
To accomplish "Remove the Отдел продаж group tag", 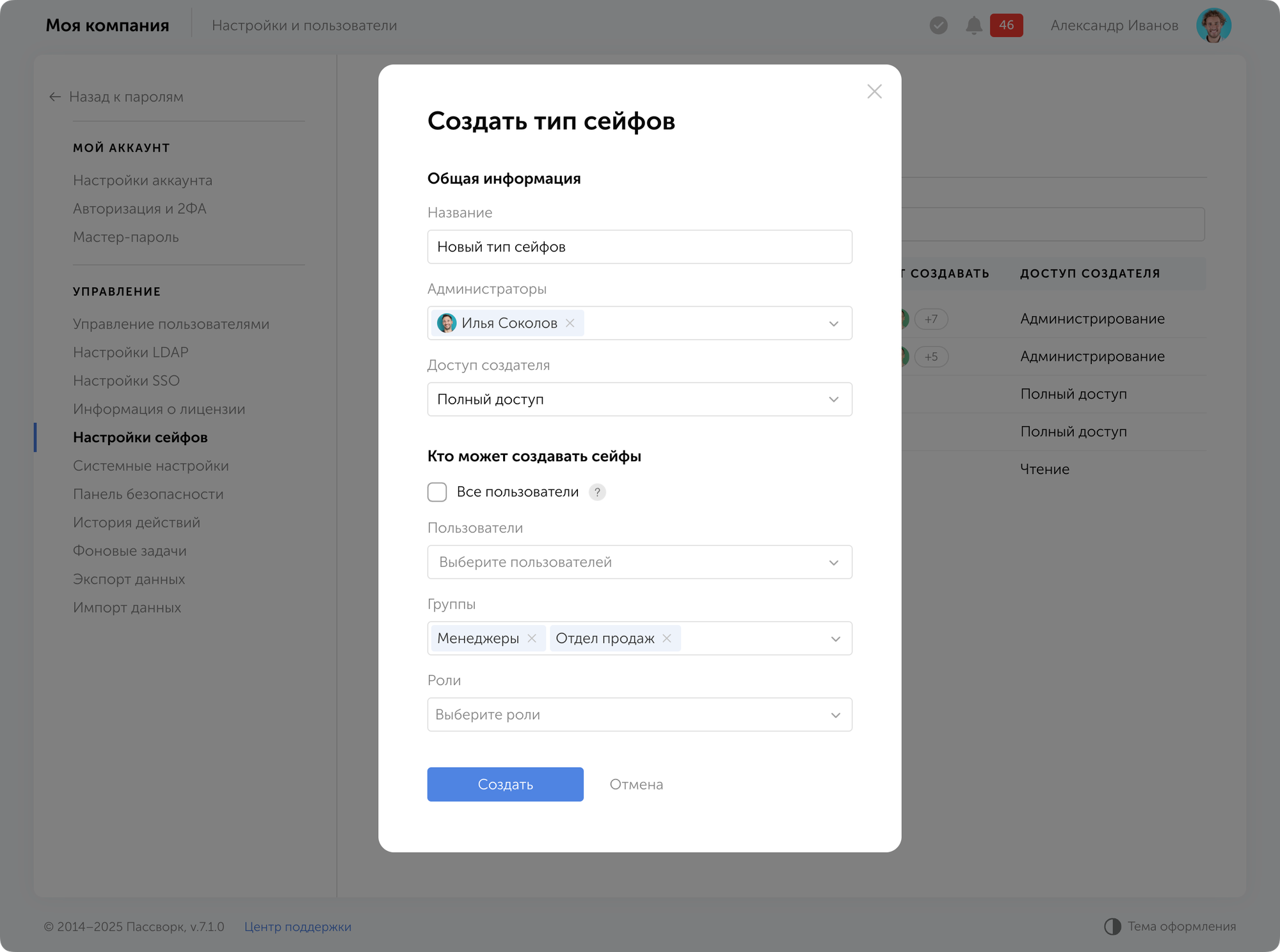I will (x=667, y=639).
